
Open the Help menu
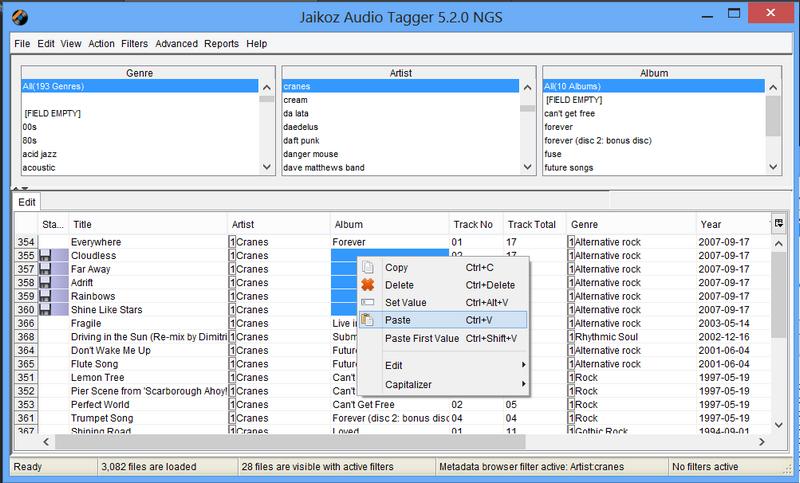coord(256,44)
